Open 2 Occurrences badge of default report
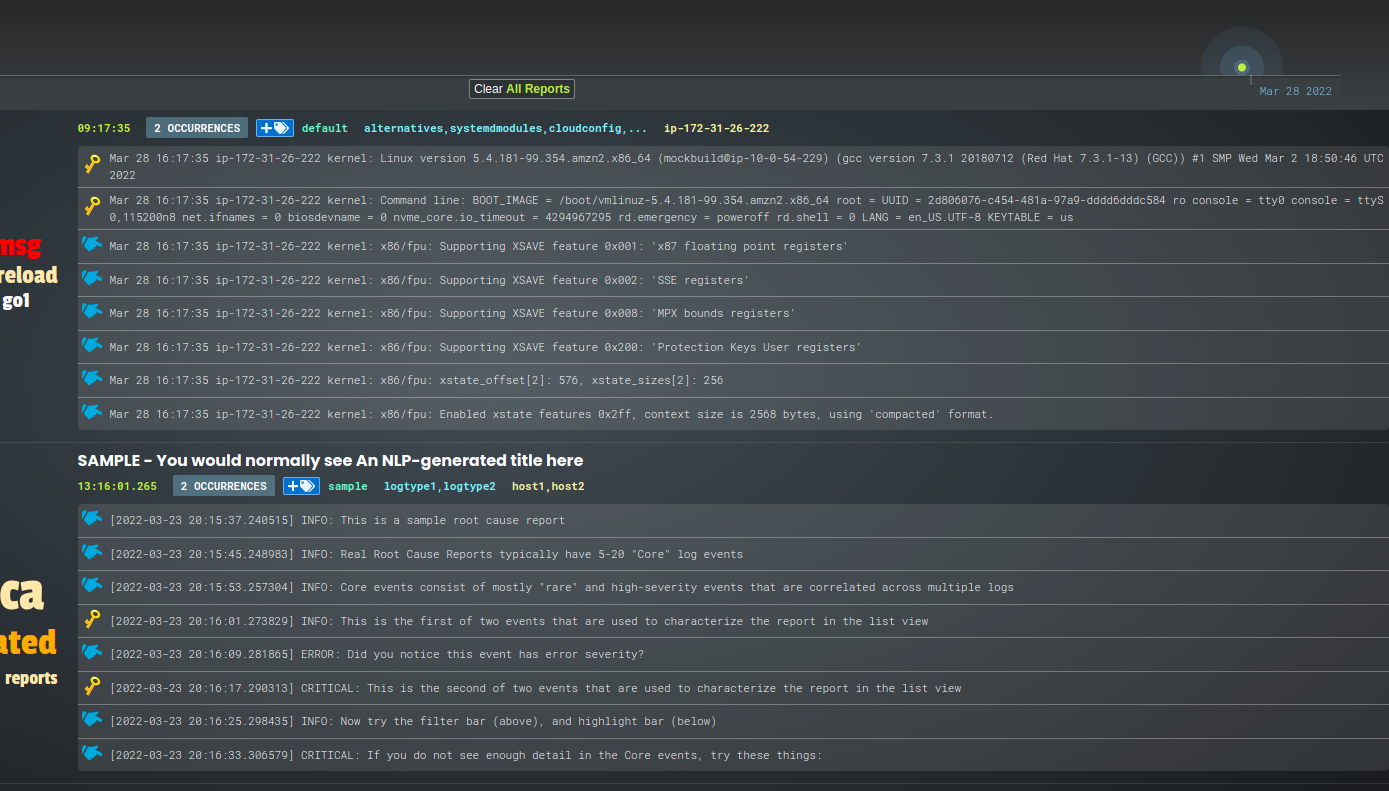The image size is (1389, 791). click(x=197, y=128)
